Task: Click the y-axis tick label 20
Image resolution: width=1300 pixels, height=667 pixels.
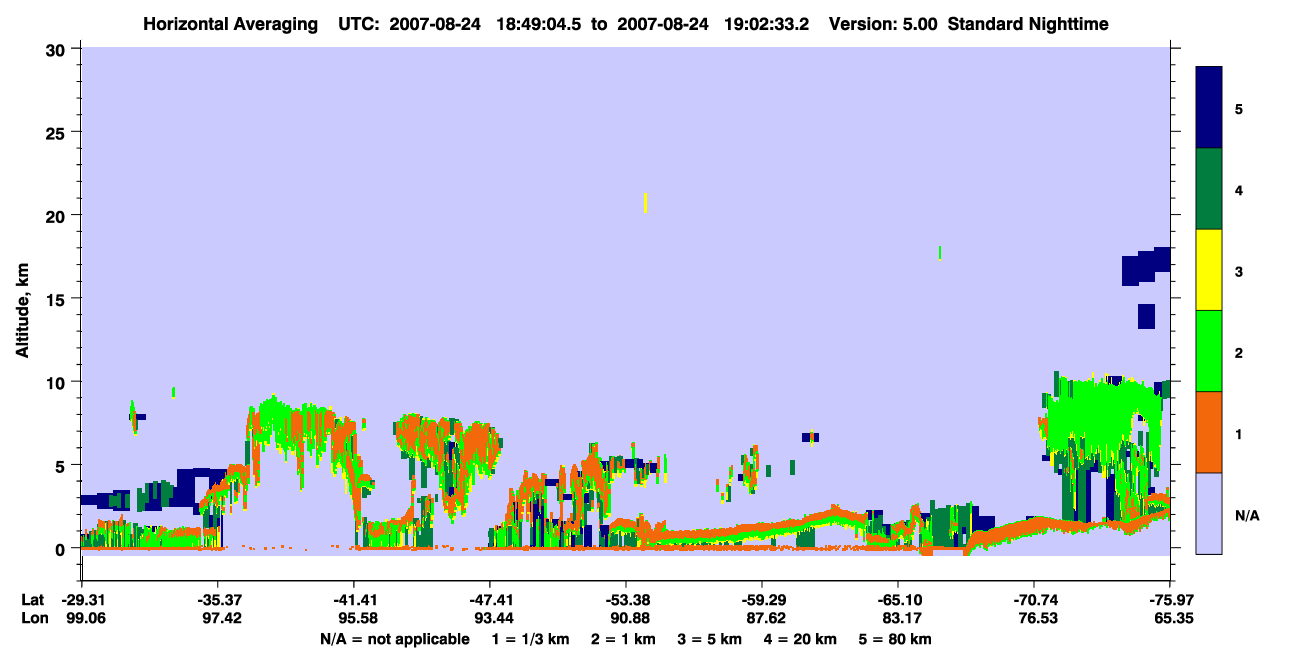Action: [57, 215]
